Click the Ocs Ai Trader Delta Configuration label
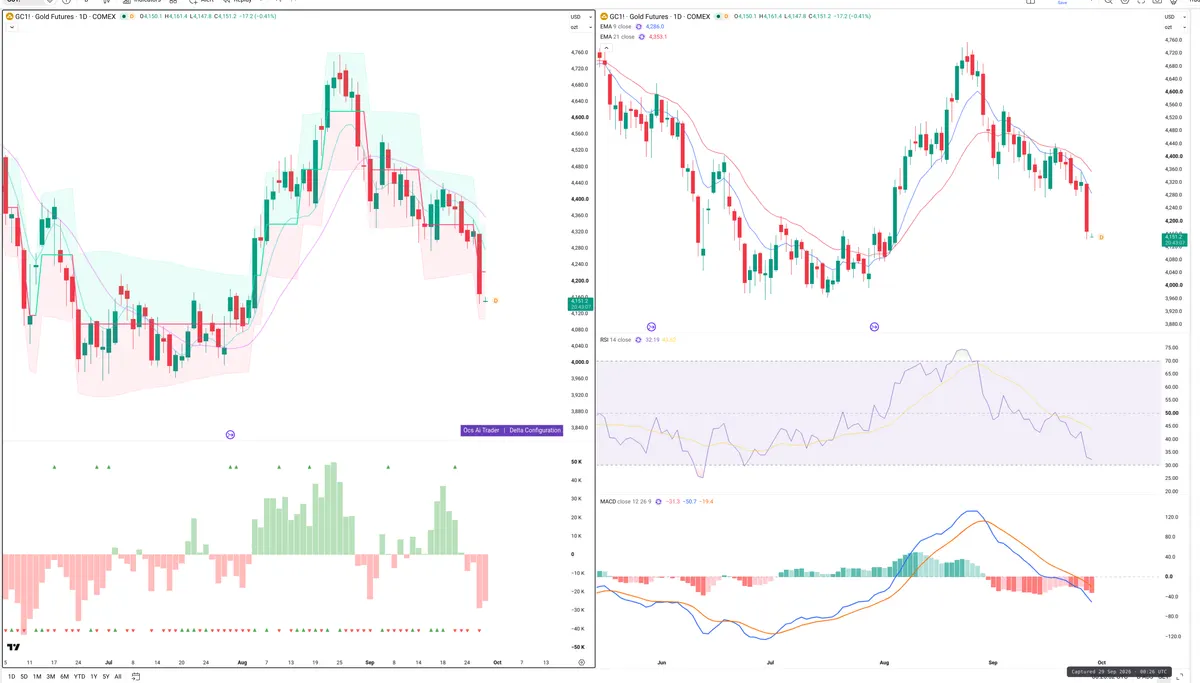The image size is (1200, 683). point(512,430)
